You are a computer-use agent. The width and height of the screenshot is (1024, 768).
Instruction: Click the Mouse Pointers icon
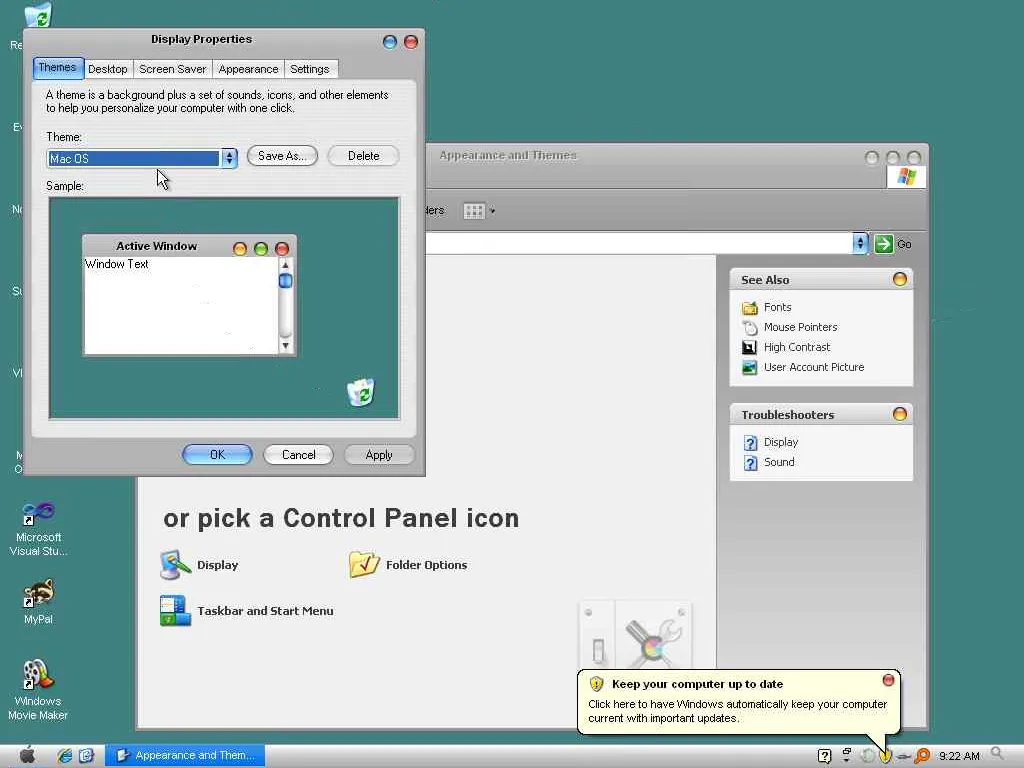click(x=750, y=327)
